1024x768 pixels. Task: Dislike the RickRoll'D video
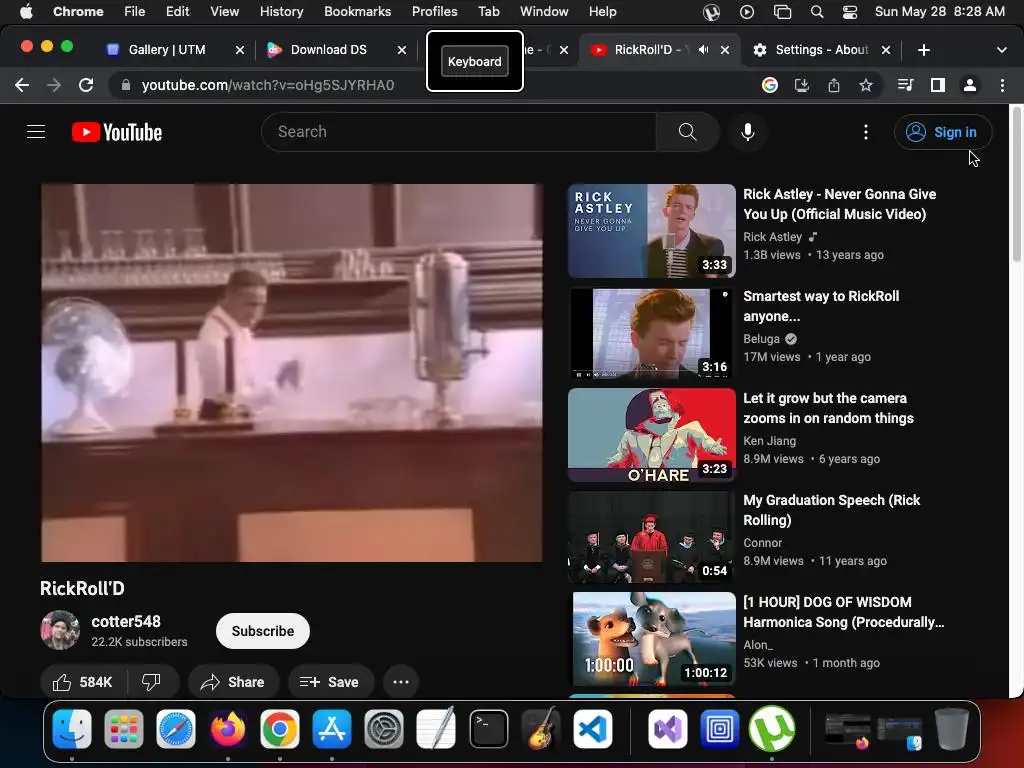[152, 682]
